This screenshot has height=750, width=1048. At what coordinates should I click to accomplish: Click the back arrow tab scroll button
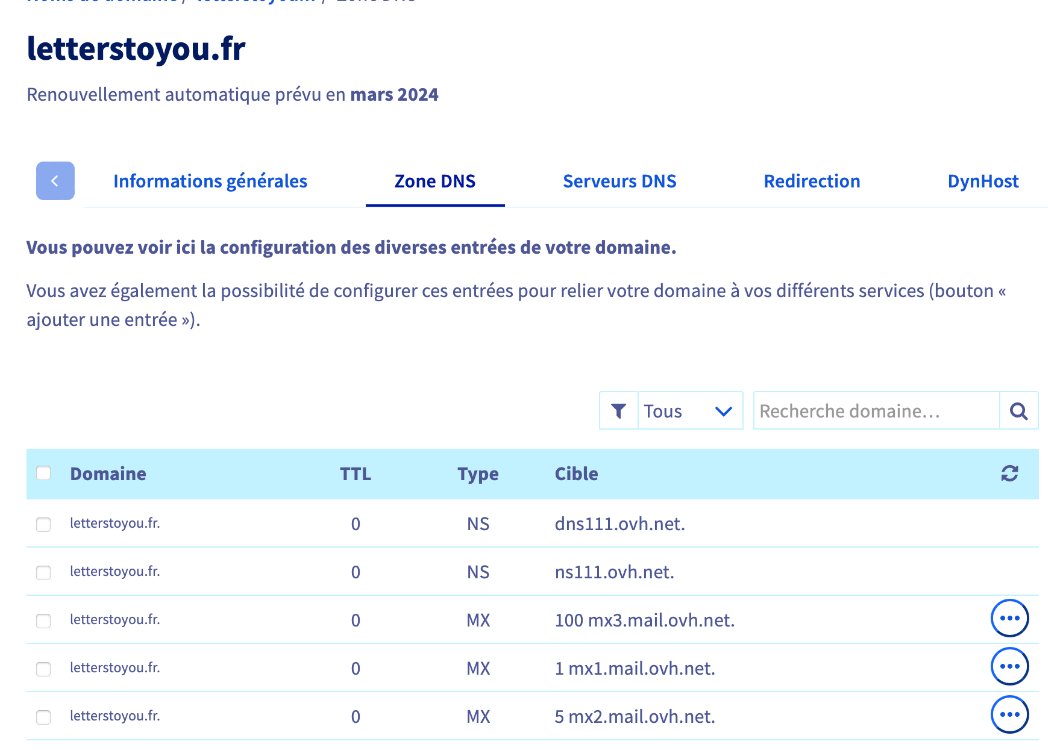pos(55,180)
